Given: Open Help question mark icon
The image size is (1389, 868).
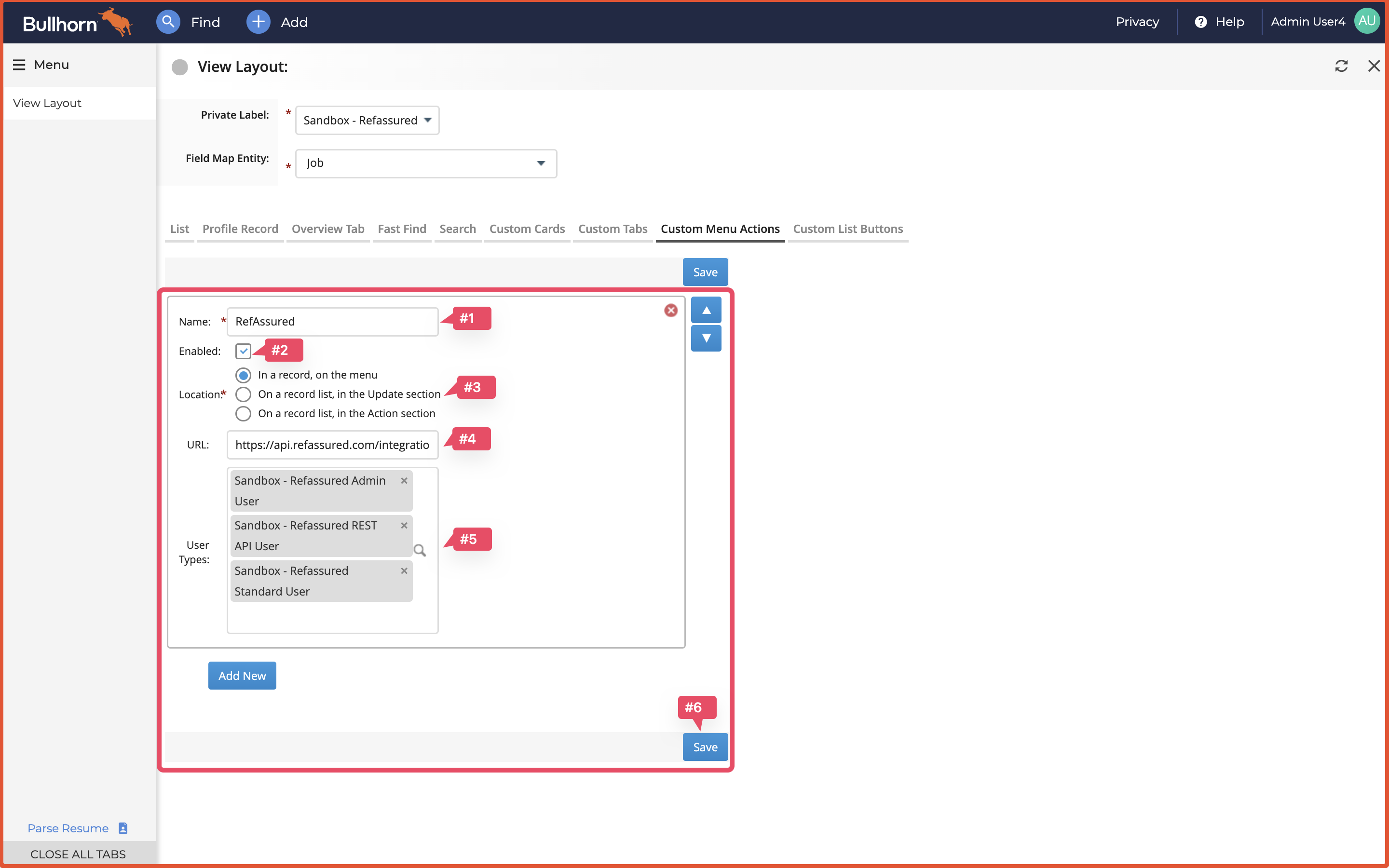Looking at the screenshot, I should [1200, 22].
